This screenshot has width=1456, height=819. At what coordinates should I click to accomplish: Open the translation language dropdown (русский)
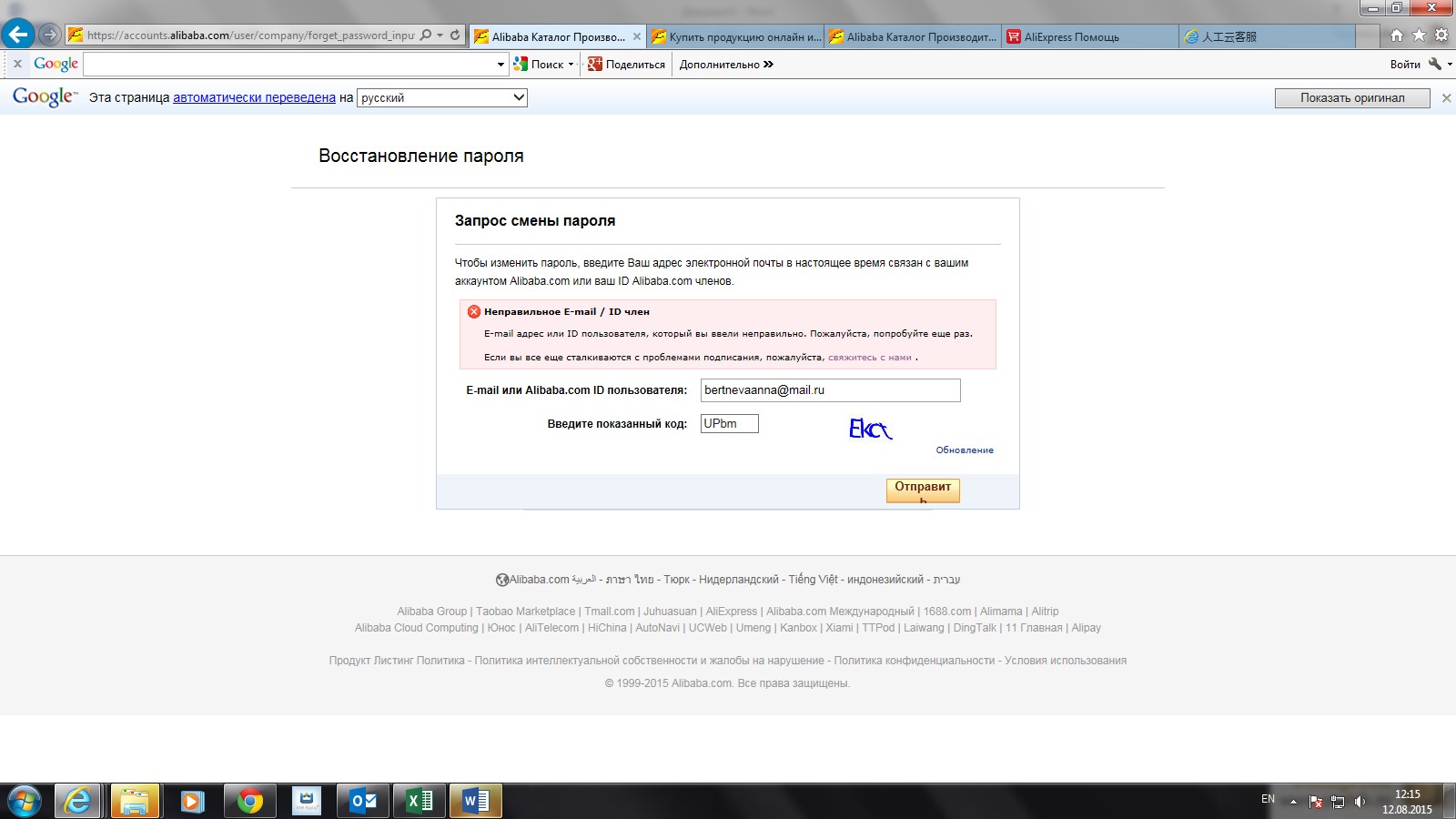[442, 97]
